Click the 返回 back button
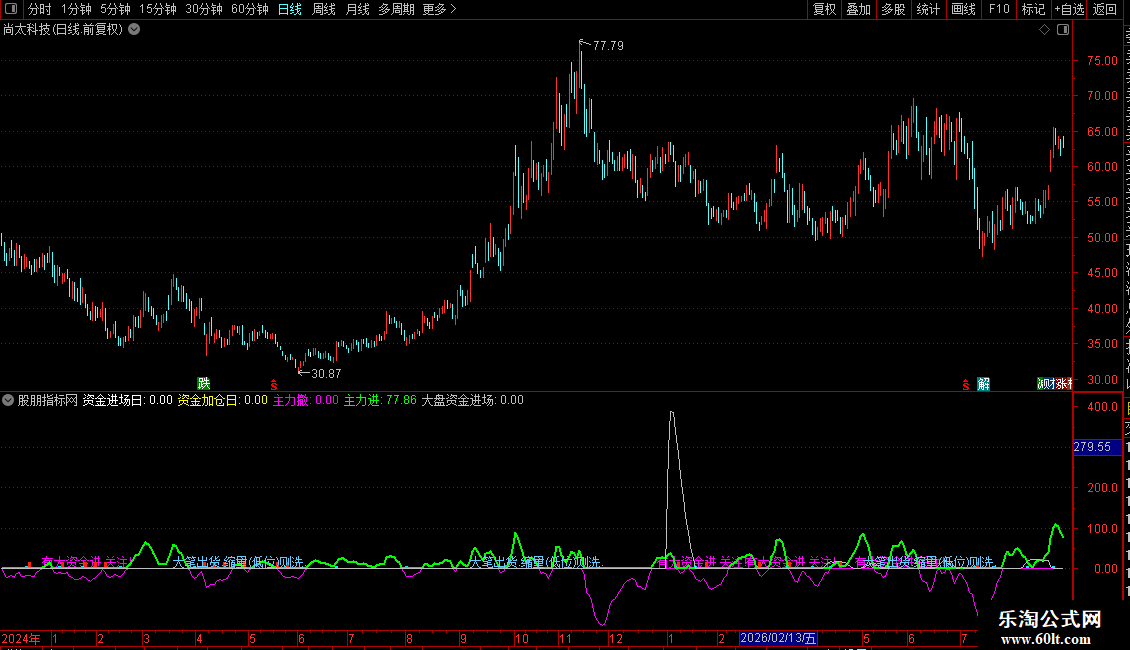This screenshot has width=1130, height=650. click(1105, 9)
